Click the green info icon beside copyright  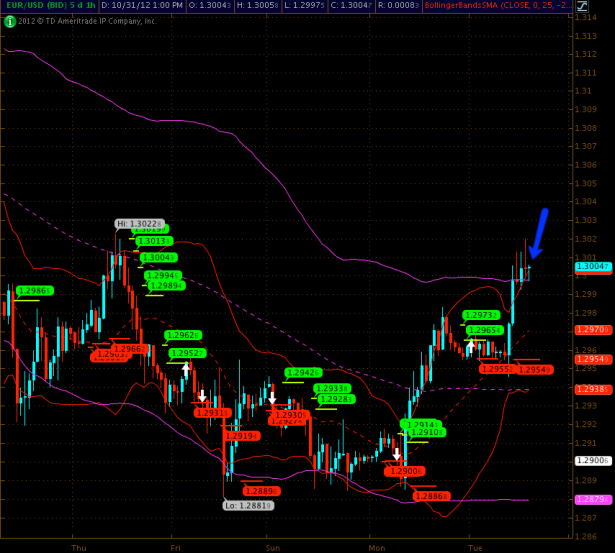pyautogui.click(x=8, y=20)
